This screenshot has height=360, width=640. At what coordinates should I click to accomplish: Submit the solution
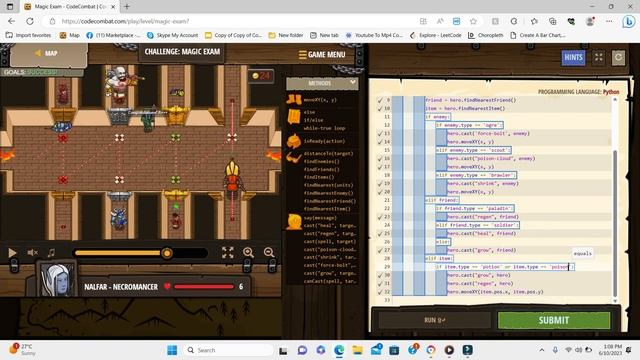coord(553,320)
